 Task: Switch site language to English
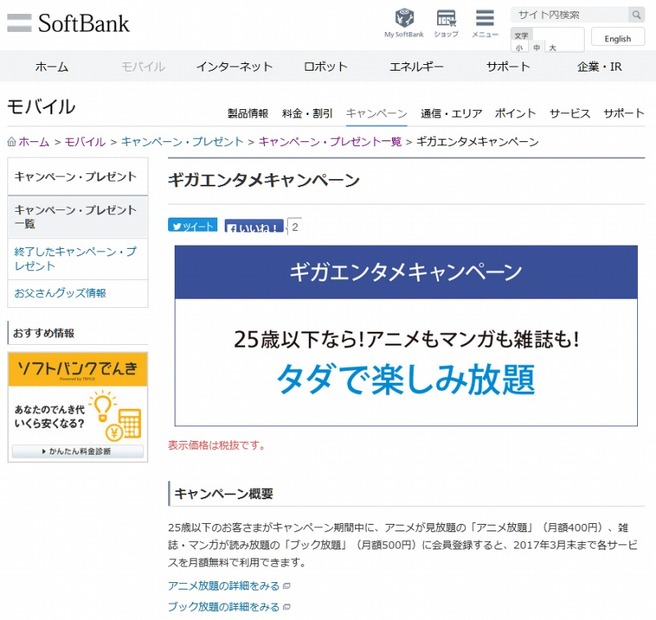(618, 38)
